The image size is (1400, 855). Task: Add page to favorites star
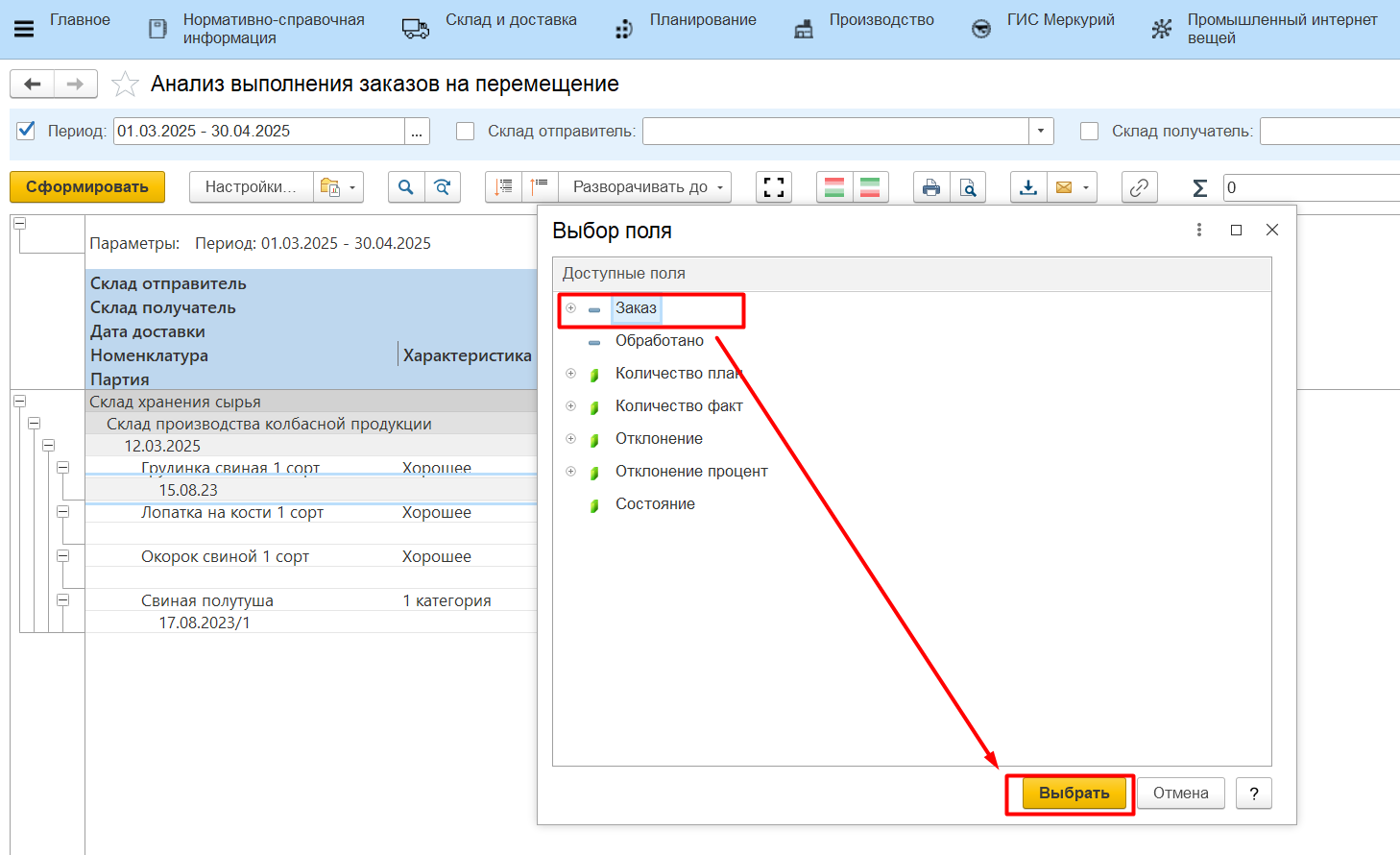[125, 85]
